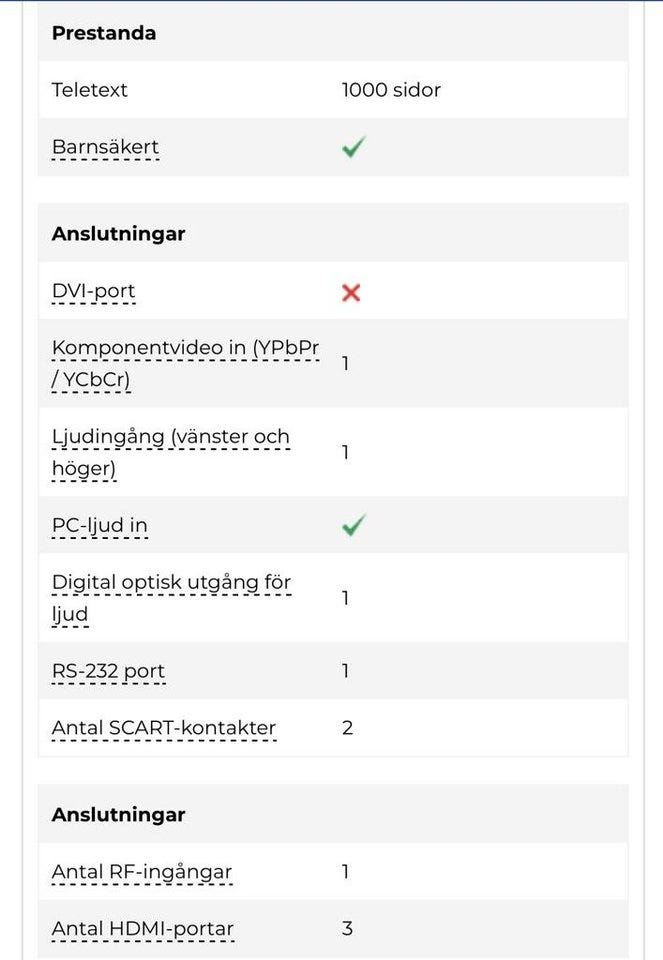Click the value 2 for SCART-kontakter
The image size is (663, 960).
(347, 727)
